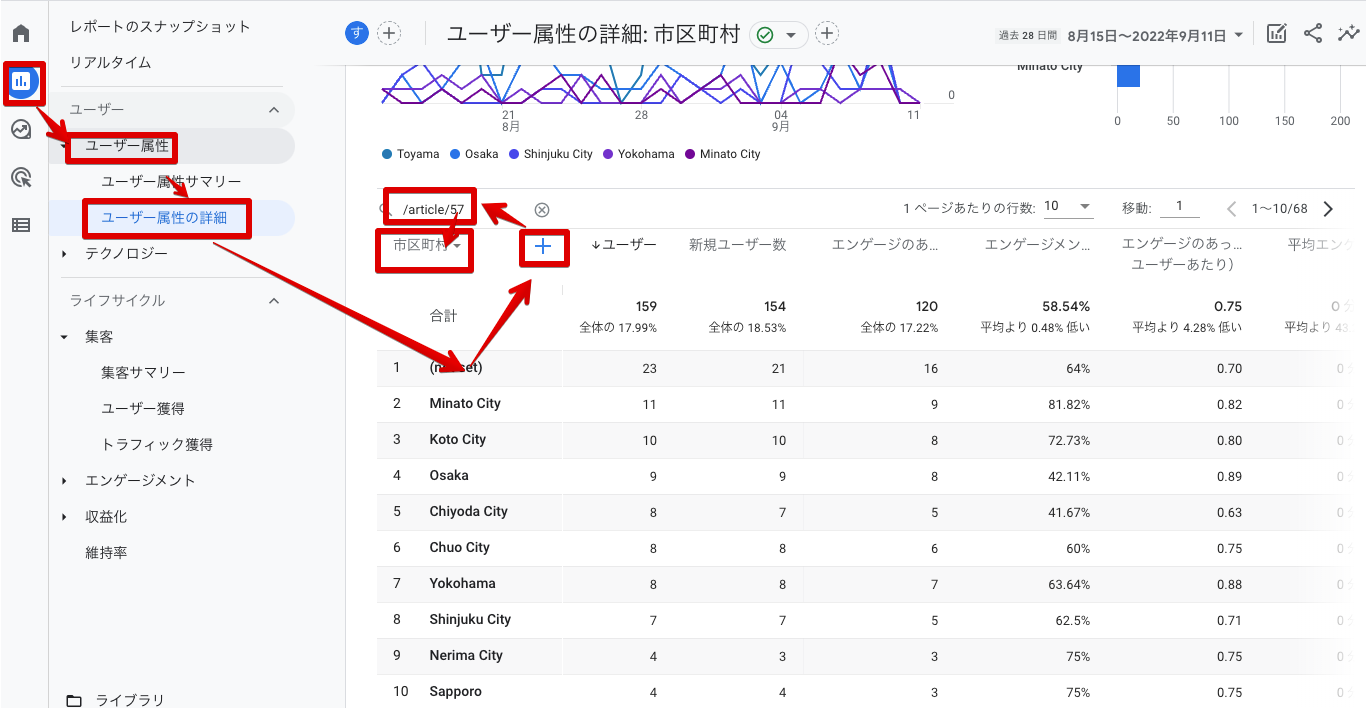Open the Insights sparkline icon
Viewport: 1366px width, 708px height.
[x=1347, y=34]
